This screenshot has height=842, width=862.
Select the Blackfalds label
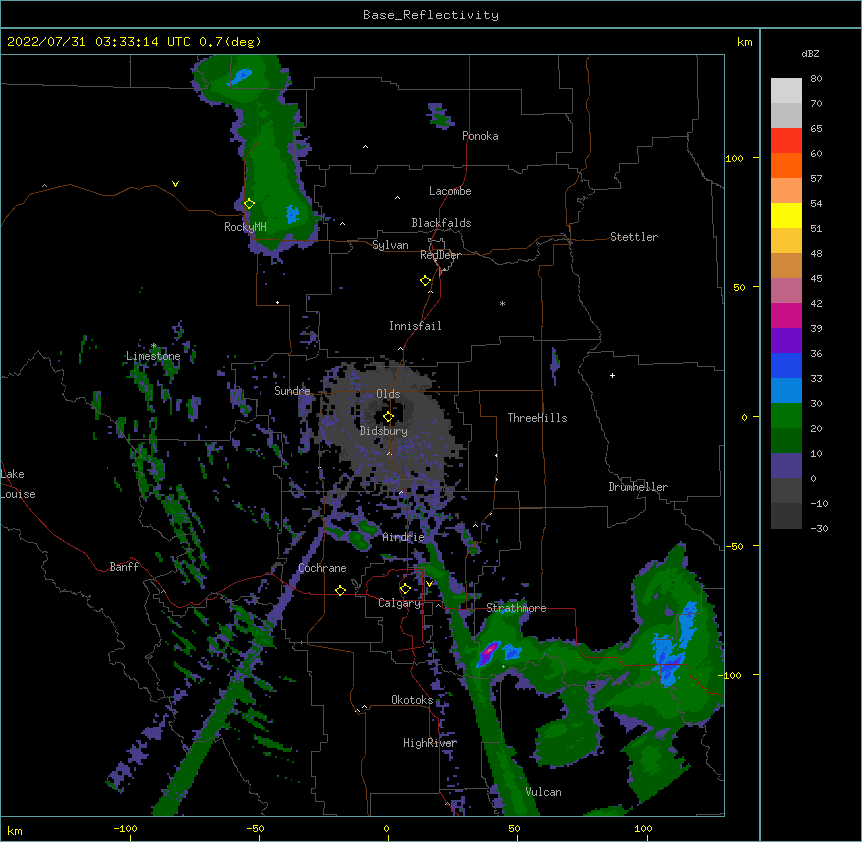441,223
